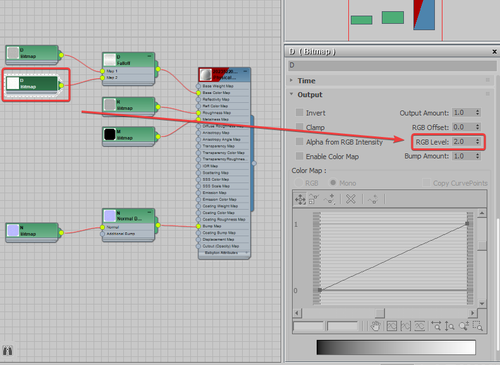
Task: Click Zoom Vertical Extents icon
Action: click(x=419, y=326)
